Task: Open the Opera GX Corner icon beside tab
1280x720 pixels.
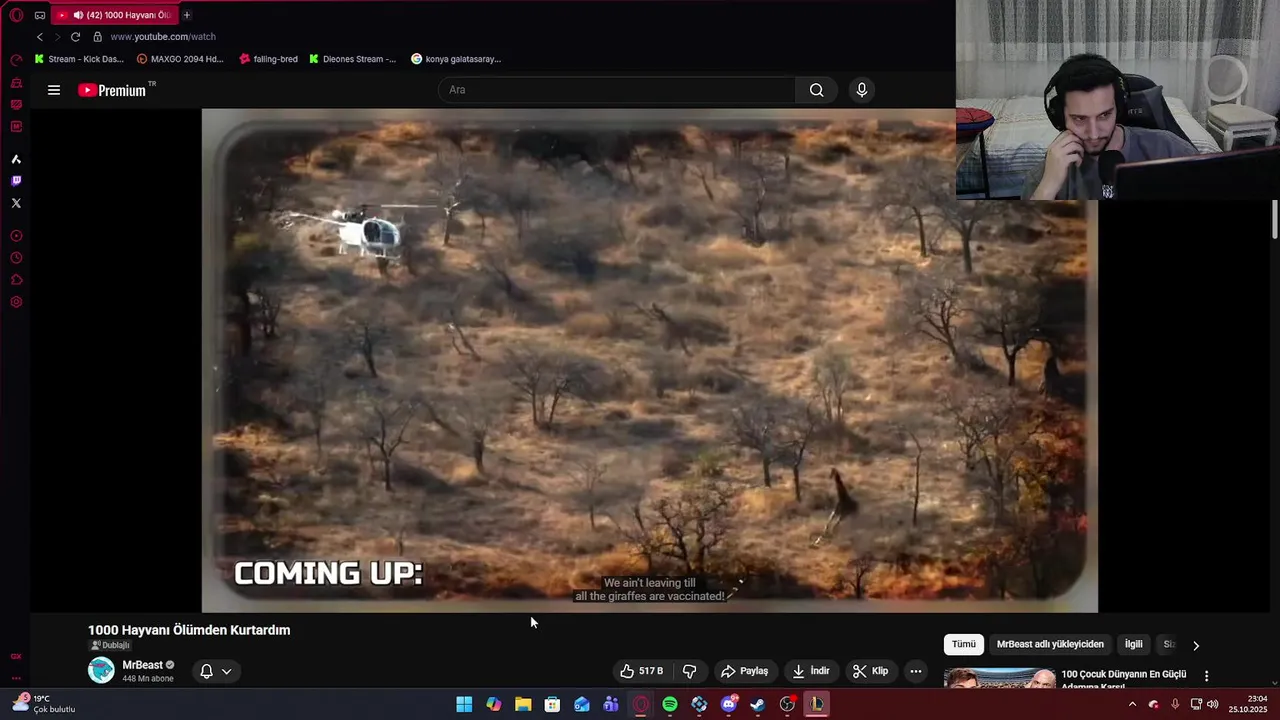Action: (40, 15)
